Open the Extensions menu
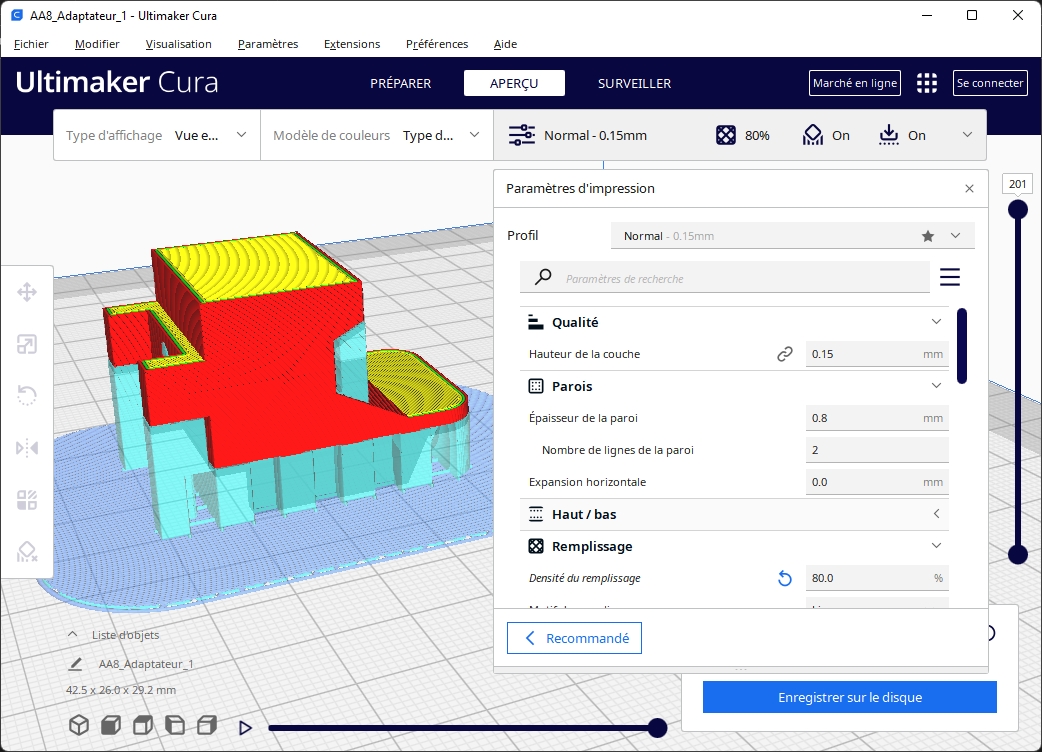Screen dimensions: 1042x752 [352, 44]
